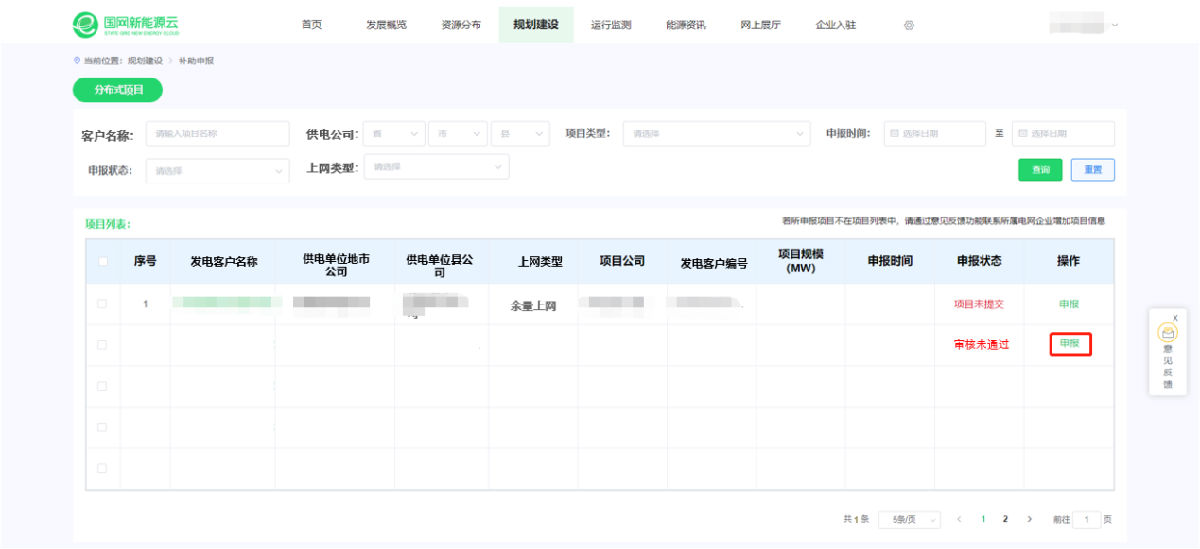Check the fourth row checkbox
Screen dimensions: 1200x549
(102, 427)
